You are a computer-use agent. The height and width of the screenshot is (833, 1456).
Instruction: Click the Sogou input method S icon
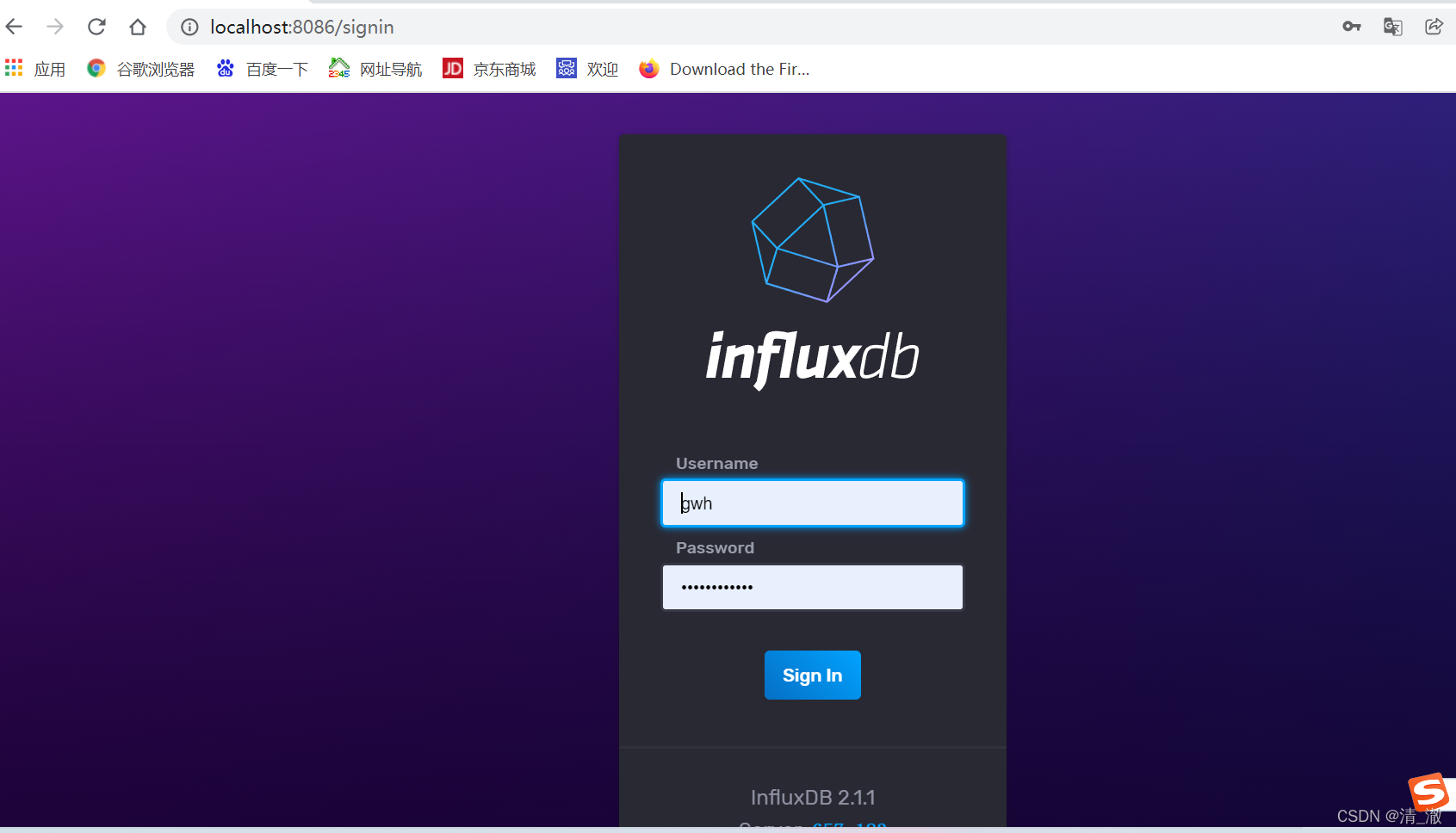(1429, 792)
